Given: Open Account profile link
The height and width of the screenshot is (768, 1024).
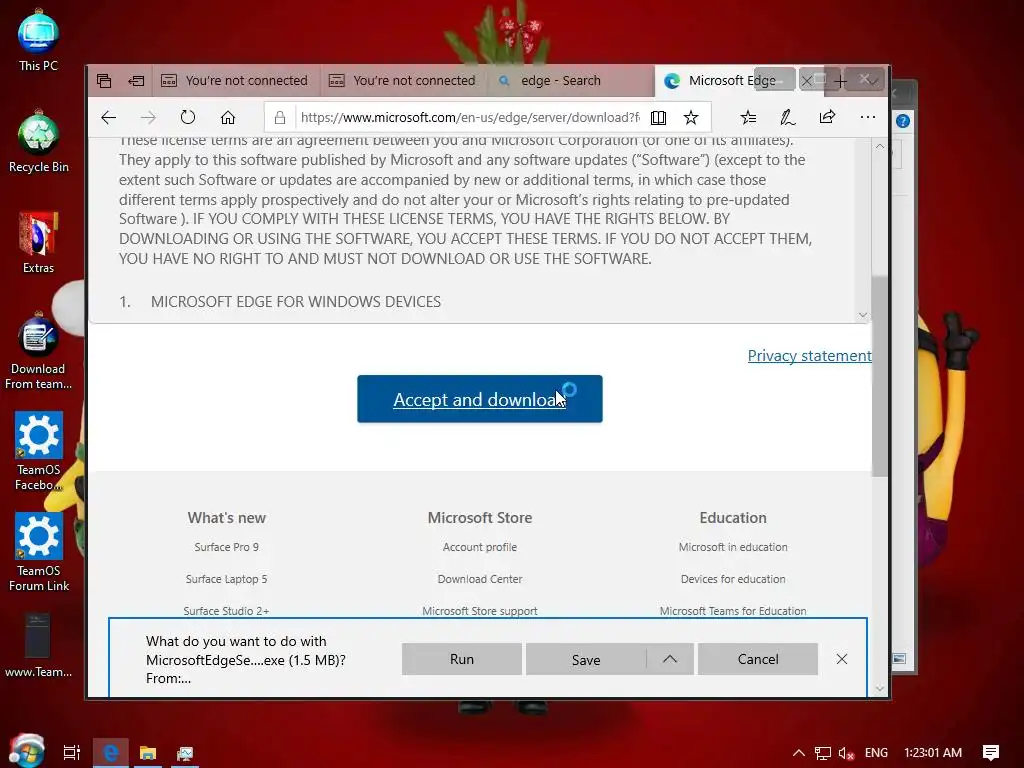Looking at the screenshot, I should click(x=480, y=547).
